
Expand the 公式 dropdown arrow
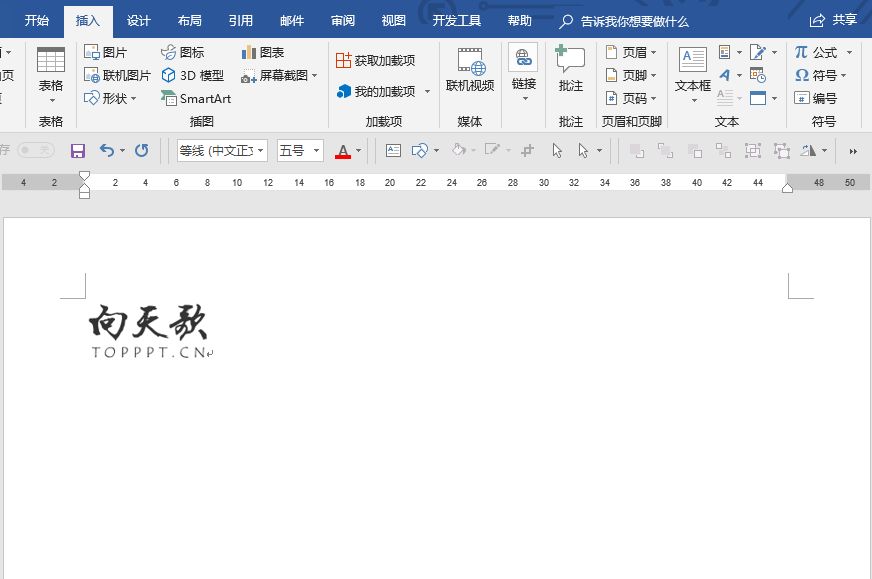click(849, 52)
